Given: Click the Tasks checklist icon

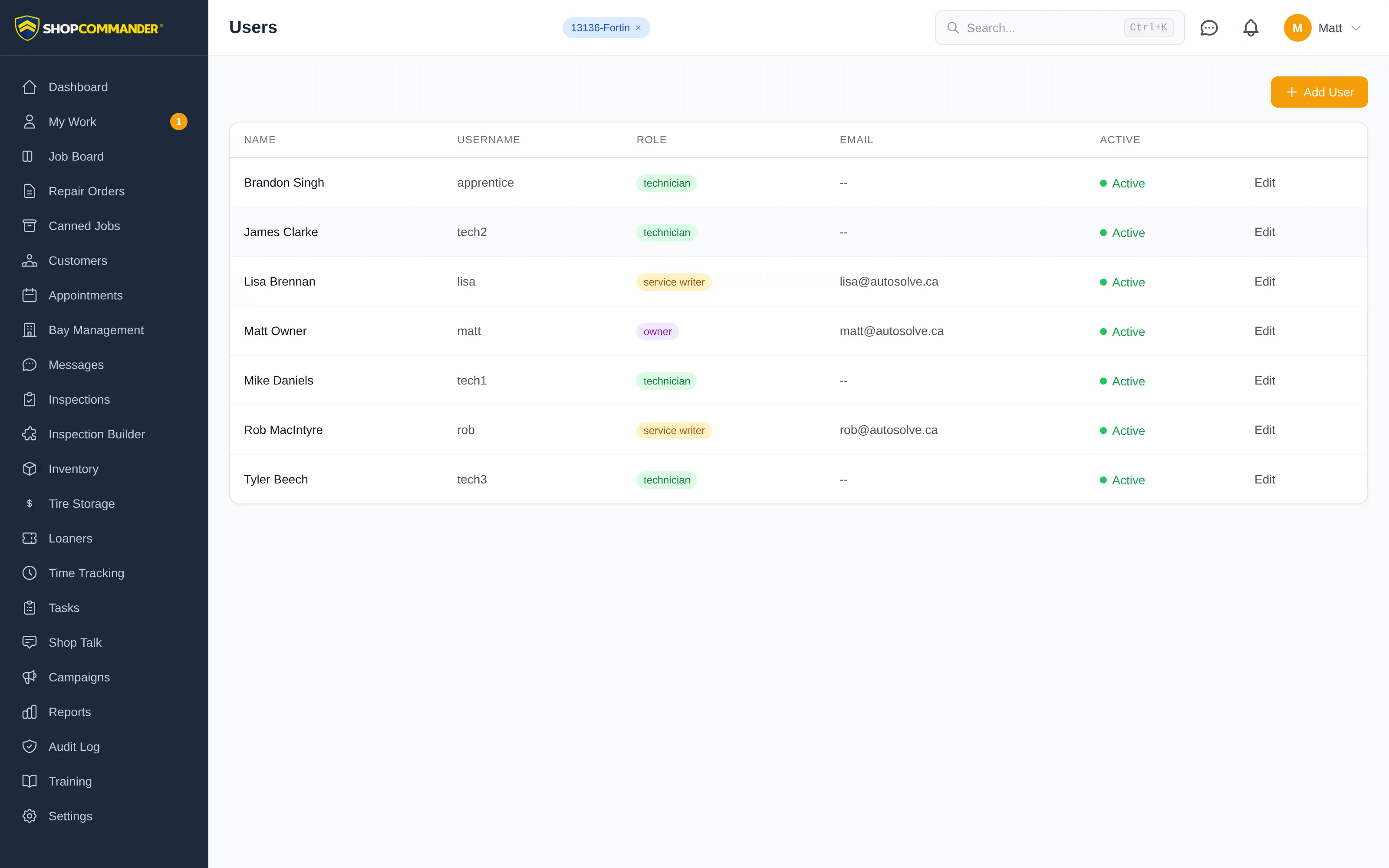Looking at the screenshot, I should (x=29, y=608).
